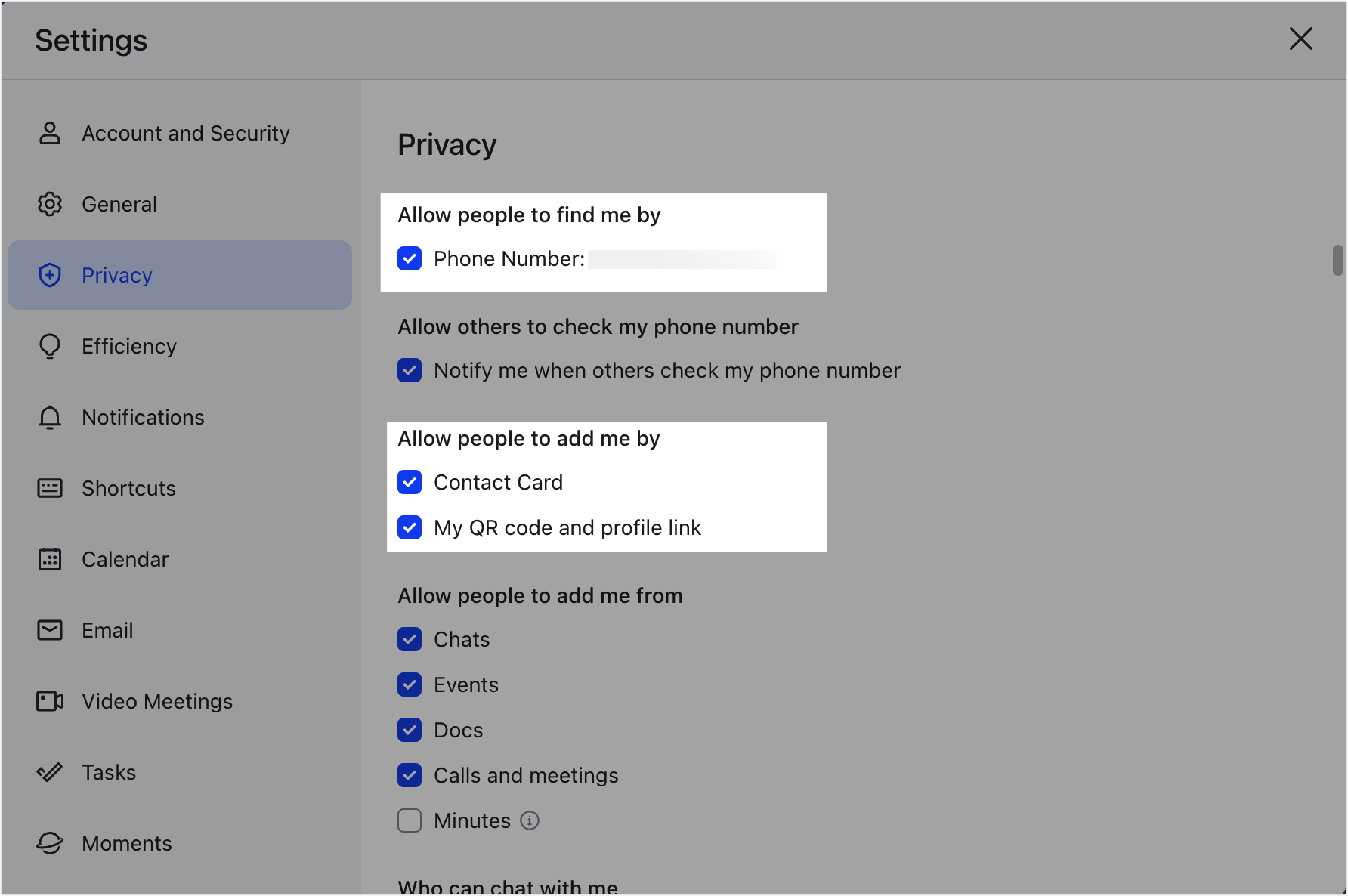Enable the Minutes checkbox
Viewport: 1348px width, 896px height.
pos(409,820)
